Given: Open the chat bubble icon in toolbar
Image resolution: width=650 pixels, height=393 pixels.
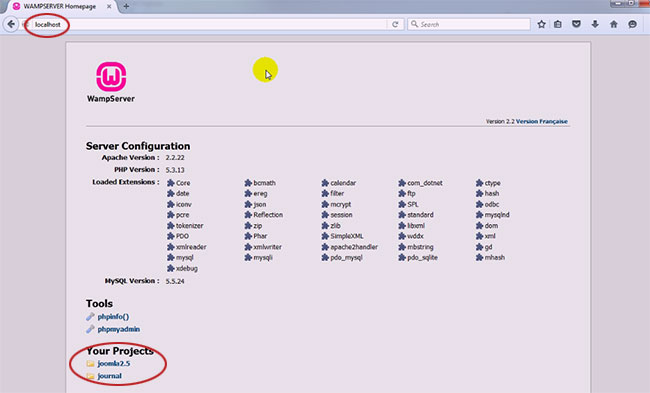Looking at the screenshot, I should (632, 24).
